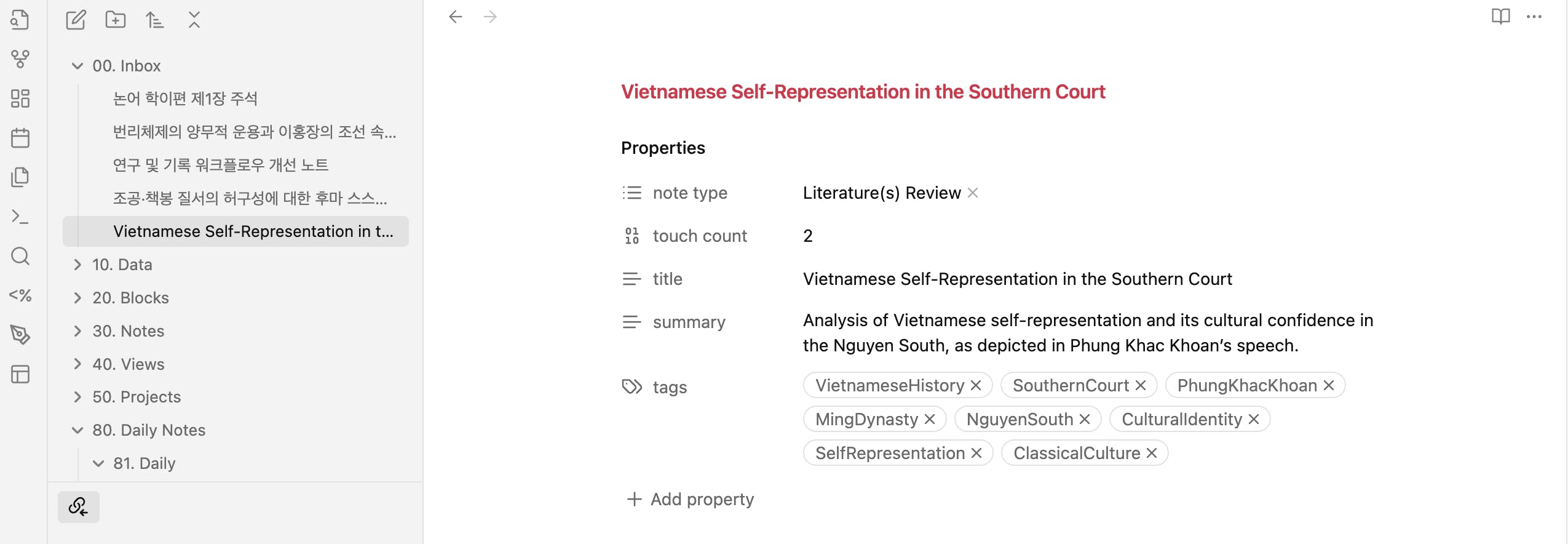Click Add property button
The image size is (1568, 544).
click(x=690, y=499)
